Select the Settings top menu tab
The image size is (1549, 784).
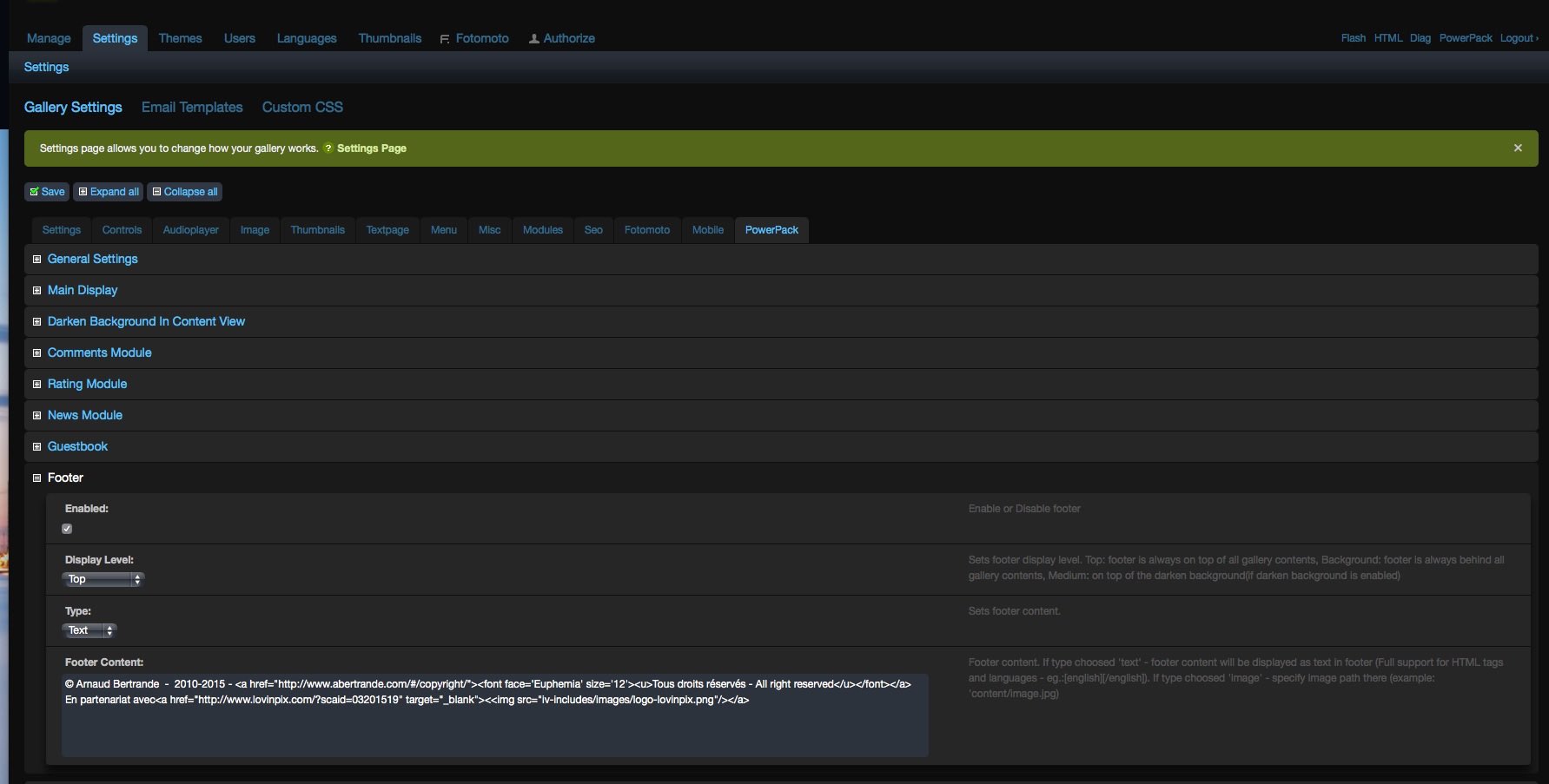point(115,38)
